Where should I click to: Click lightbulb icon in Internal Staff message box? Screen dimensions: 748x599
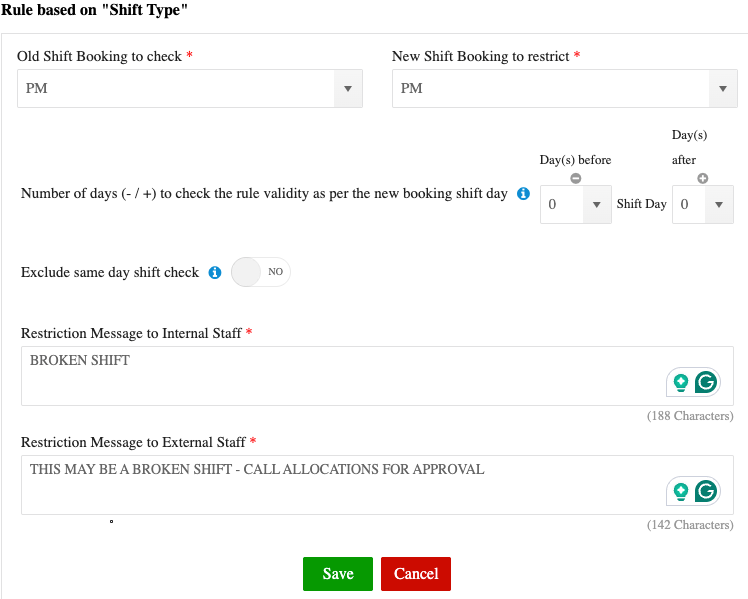coord(681,382)
